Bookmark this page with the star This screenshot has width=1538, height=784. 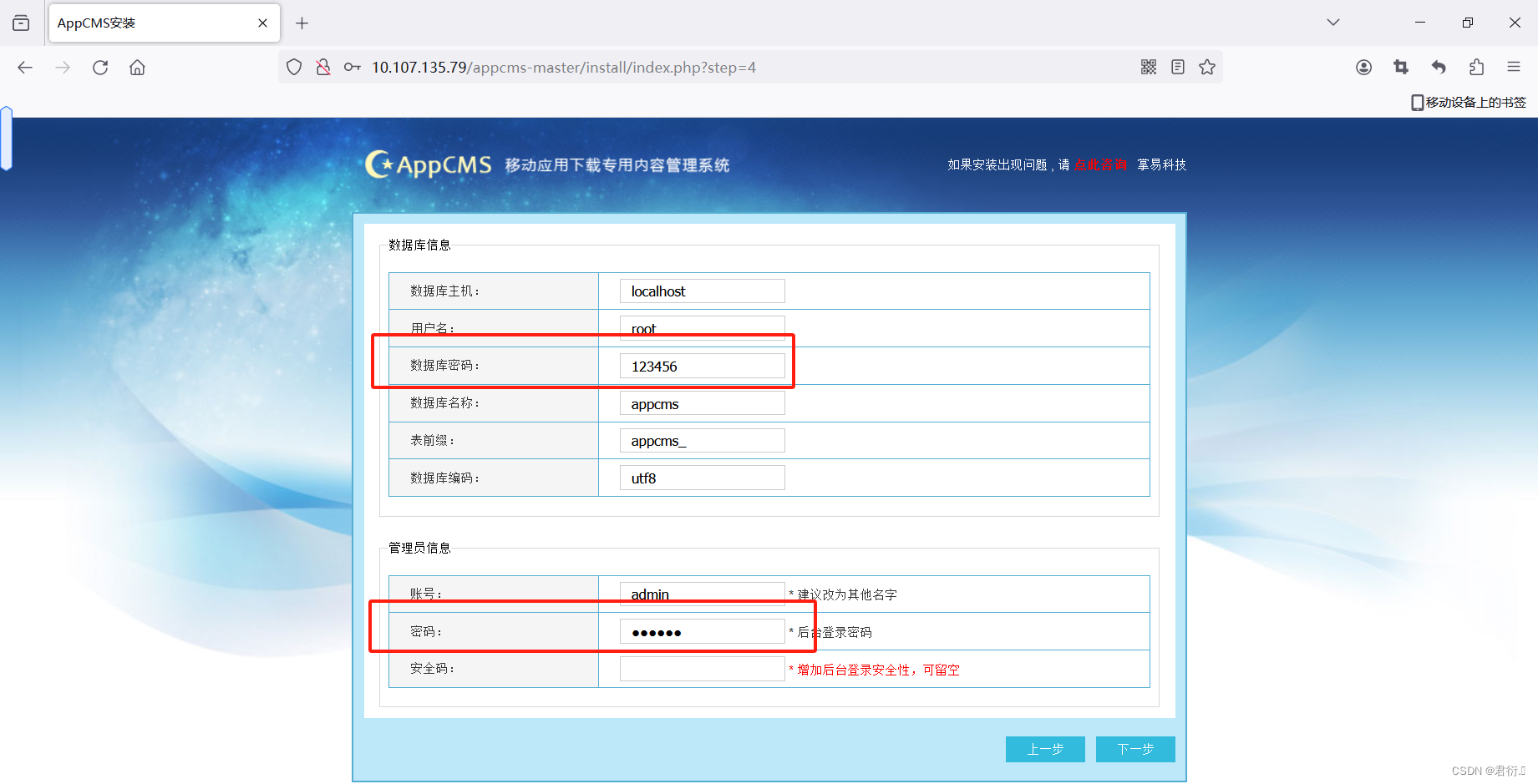pyautogui.click(x=1207, y=68)
